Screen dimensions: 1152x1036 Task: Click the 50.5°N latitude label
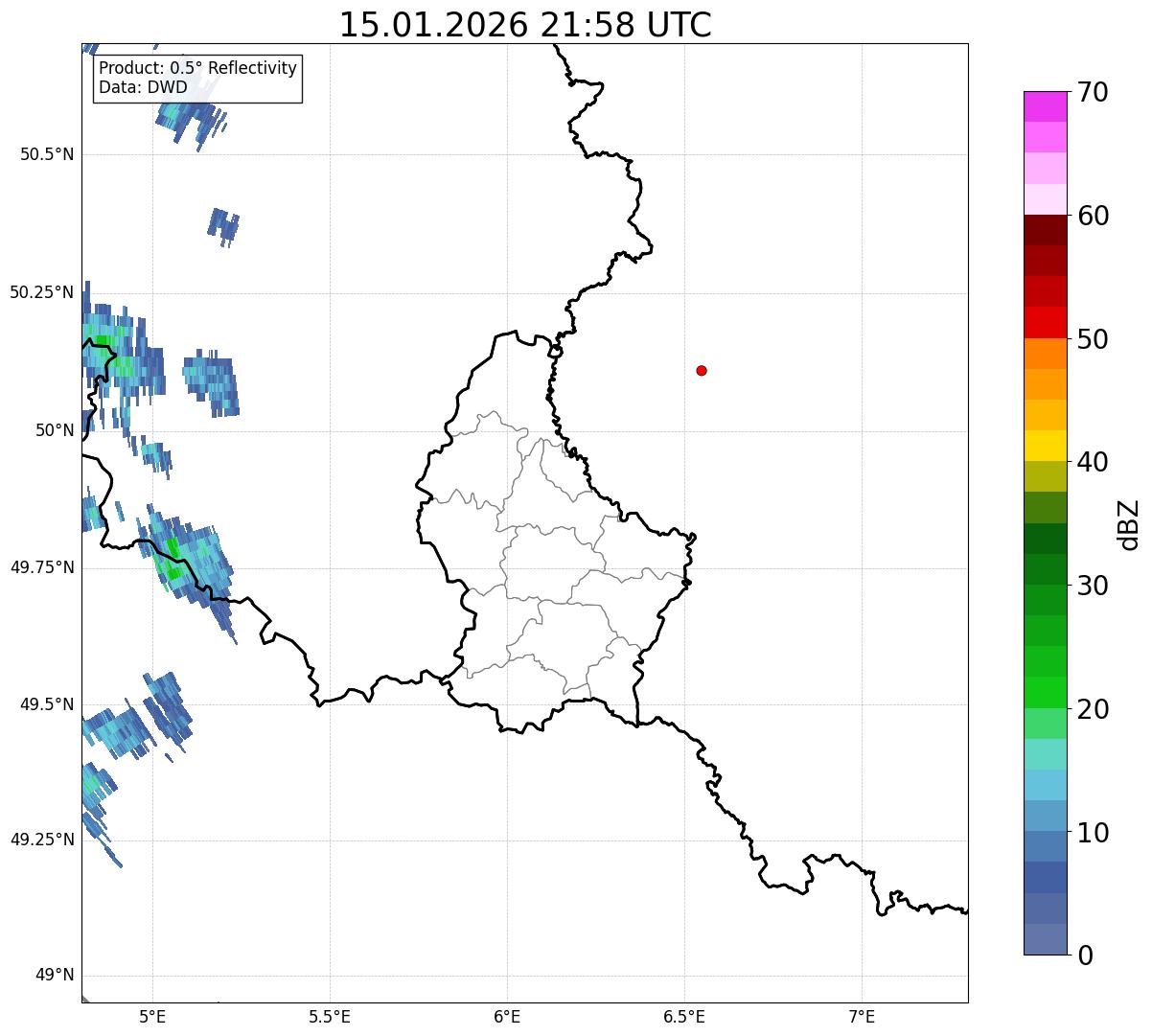(x=47, y=154)
